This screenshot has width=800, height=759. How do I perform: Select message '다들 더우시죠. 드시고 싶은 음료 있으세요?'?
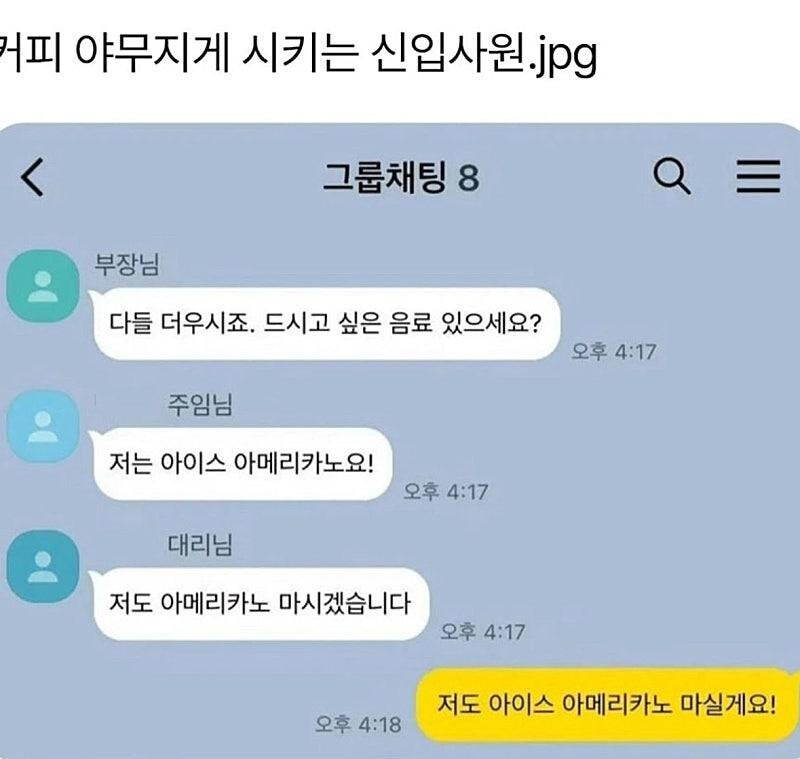327,323
